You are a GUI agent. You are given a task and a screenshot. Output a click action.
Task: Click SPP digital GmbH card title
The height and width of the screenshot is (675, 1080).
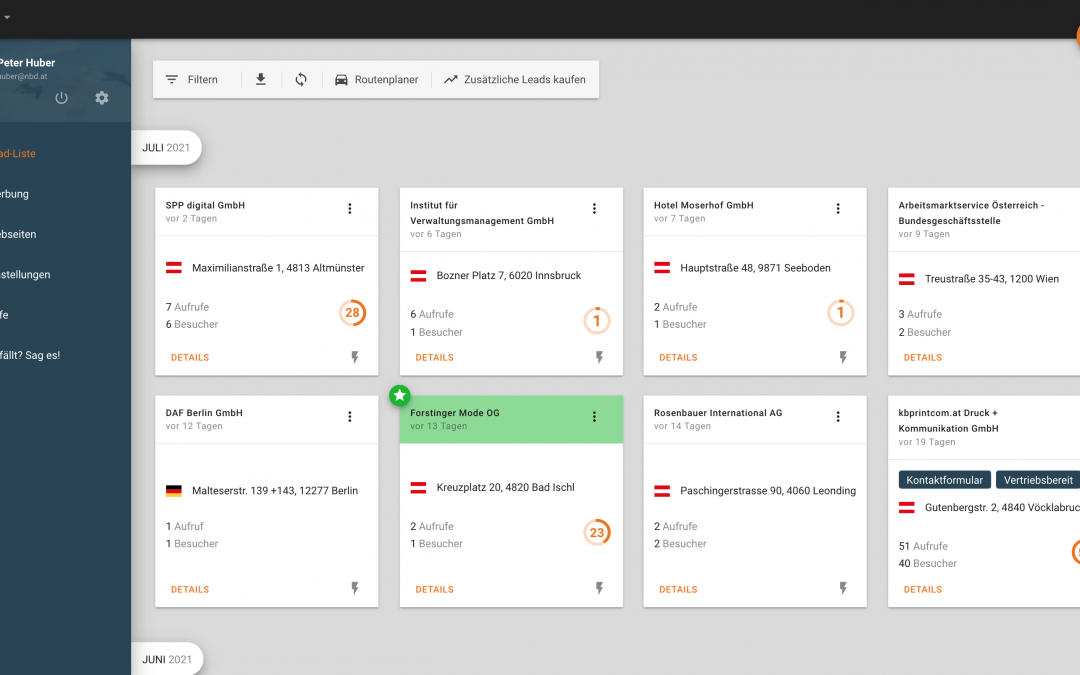[x=205, y=205]
